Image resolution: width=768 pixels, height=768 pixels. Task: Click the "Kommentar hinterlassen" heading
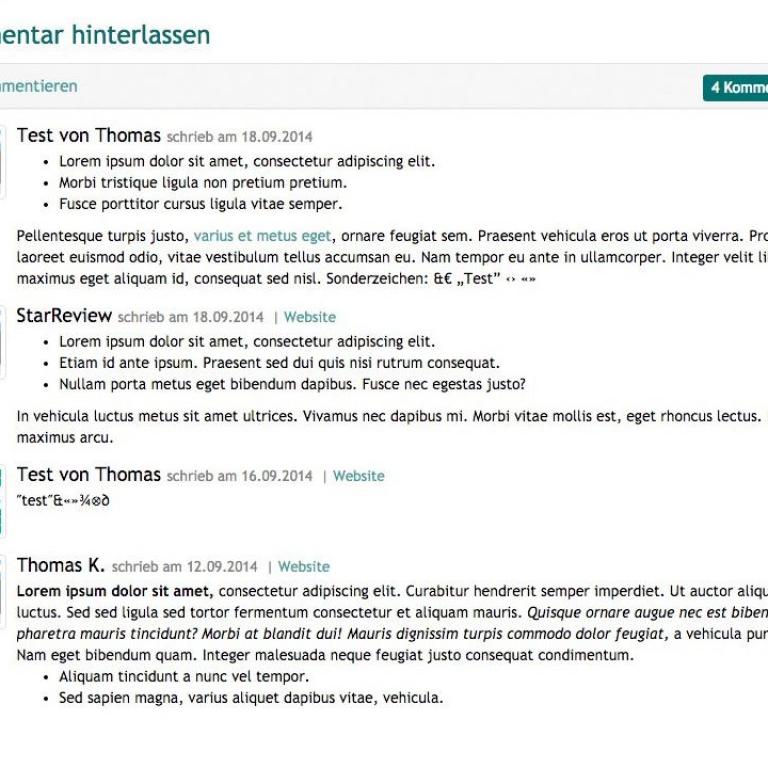tap(105, 35)
